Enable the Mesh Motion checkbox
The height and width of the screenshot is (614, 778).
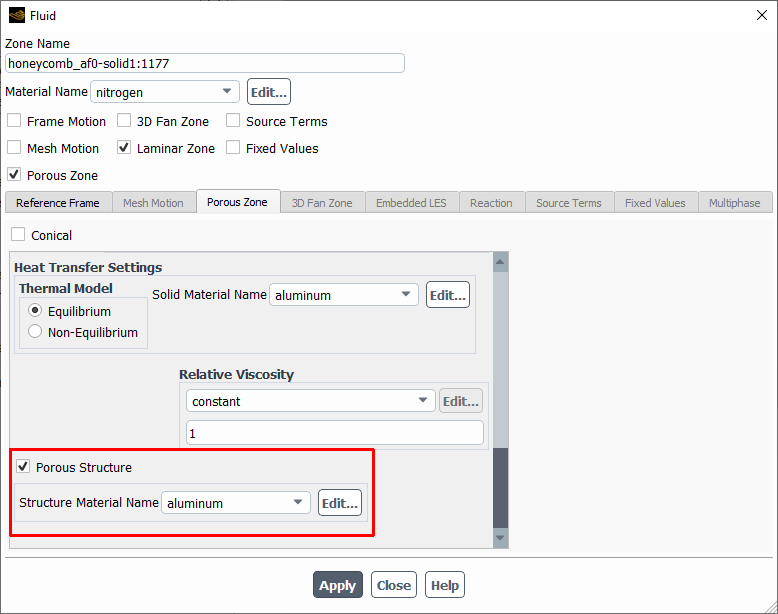pos(14,147)
